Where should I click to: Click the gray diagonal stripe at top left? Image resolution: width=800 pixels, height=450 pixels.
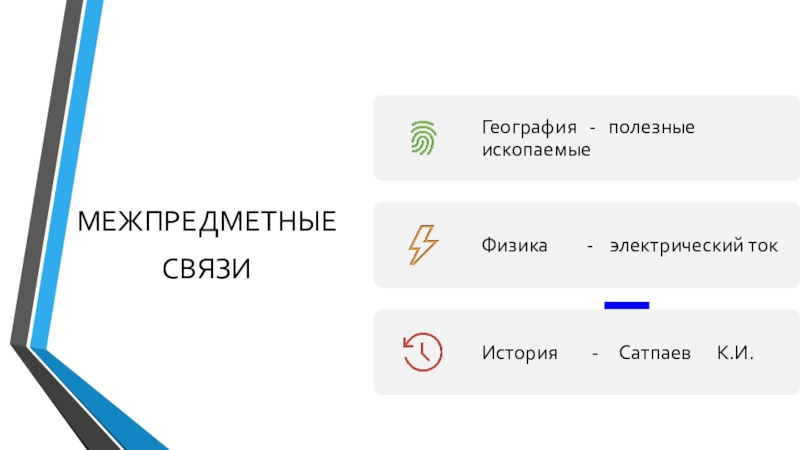[x=48, y=150]
